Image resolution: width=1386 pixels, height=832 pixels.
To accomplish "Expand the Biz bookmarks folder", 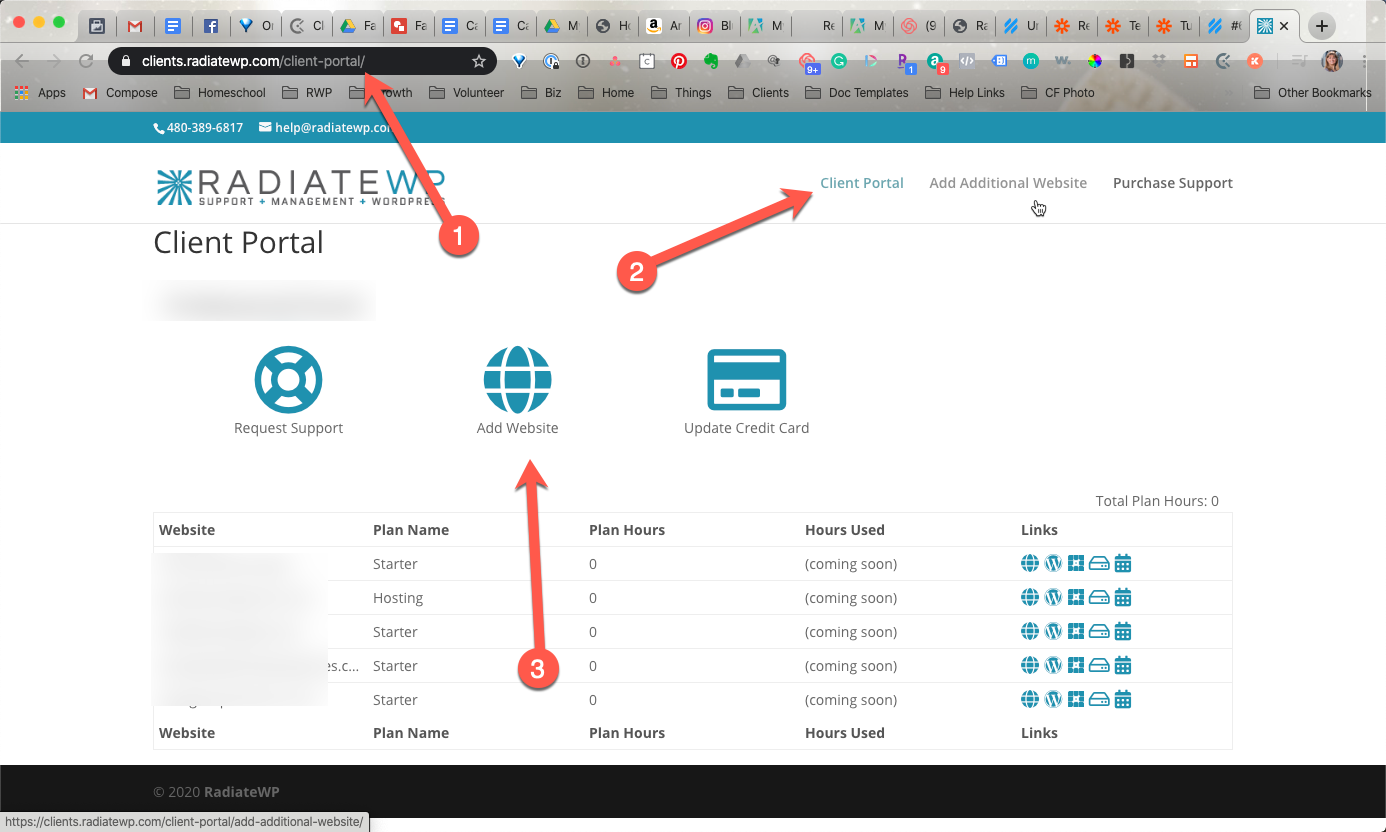I will tap(541, 92).
